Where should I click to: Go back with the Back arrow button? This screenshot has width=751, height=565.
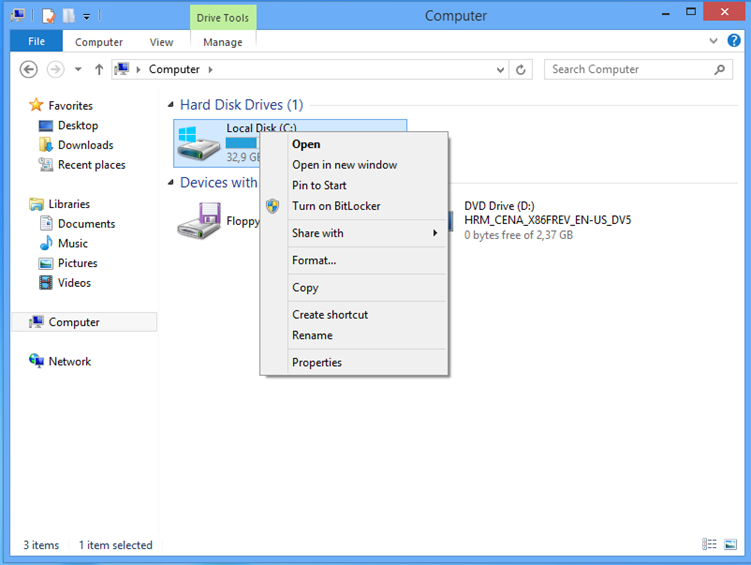point(29,69)
